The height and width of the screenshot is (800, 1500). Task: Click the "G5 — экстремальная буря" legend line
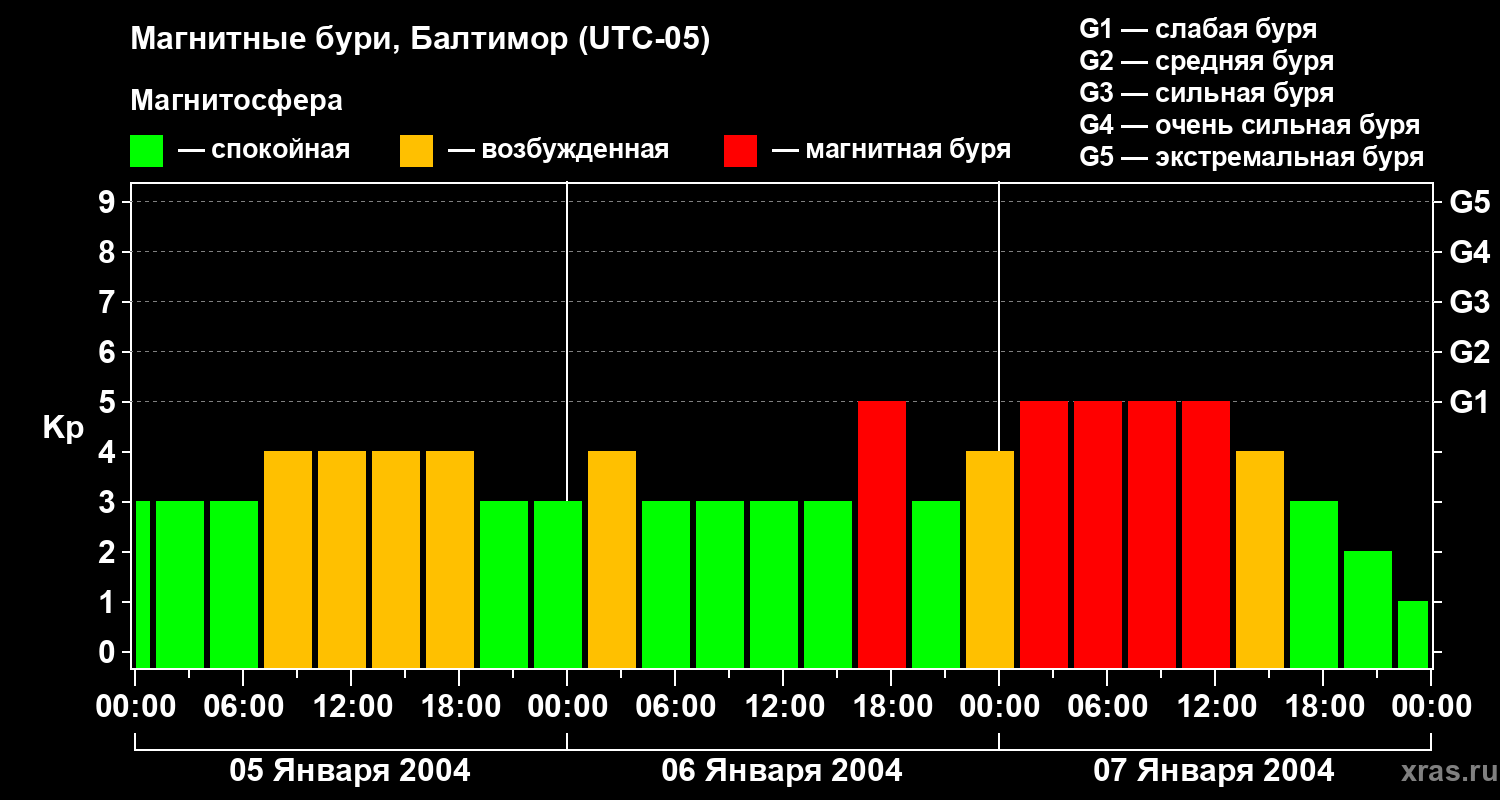(1252, 157)
